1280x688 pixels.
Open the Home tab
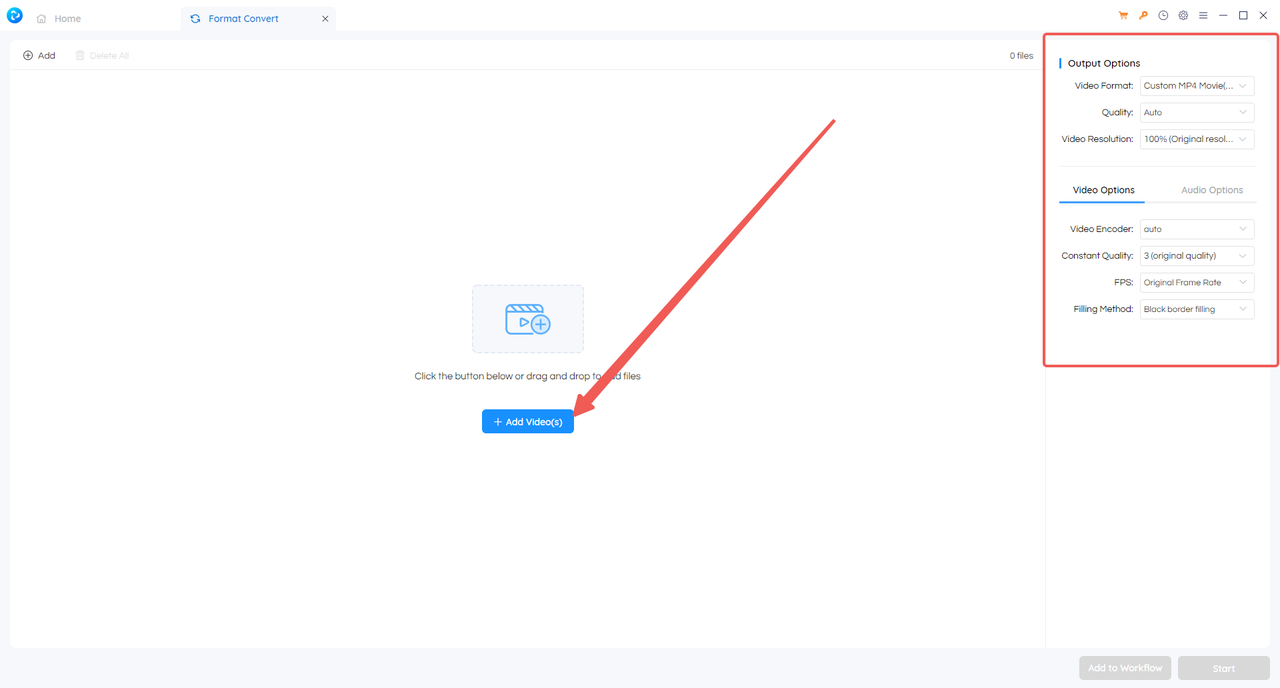[x=59, y=18]
